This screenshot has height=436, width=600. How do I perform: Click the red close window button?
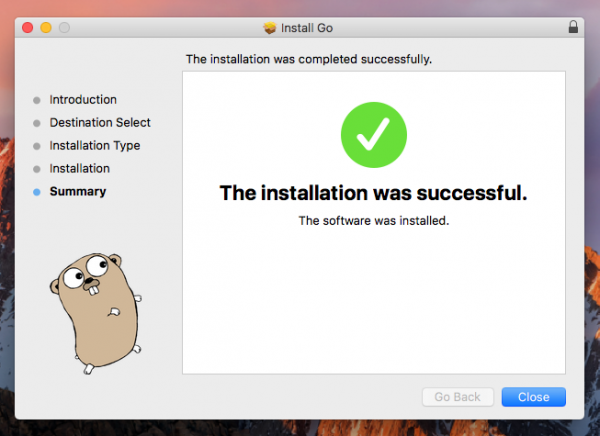(x=27, y=27)
